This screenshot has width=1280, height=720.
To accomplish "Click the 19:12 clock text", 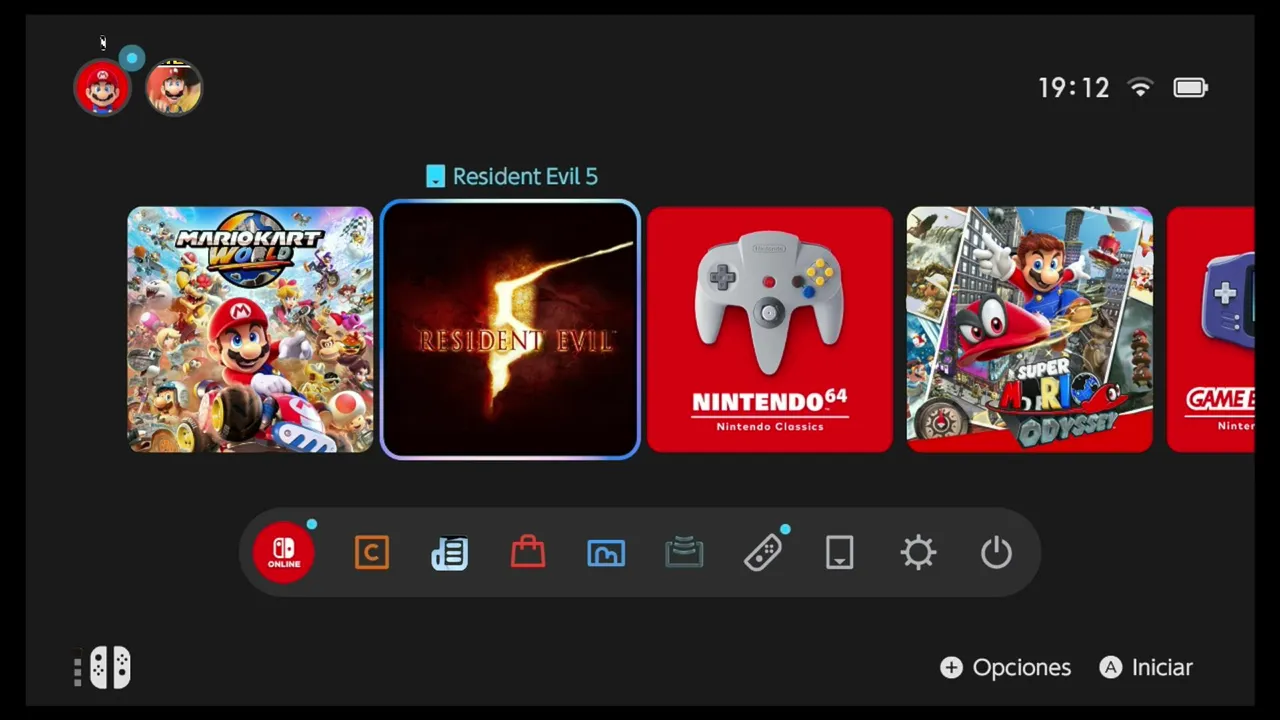I will (1074, 88).
